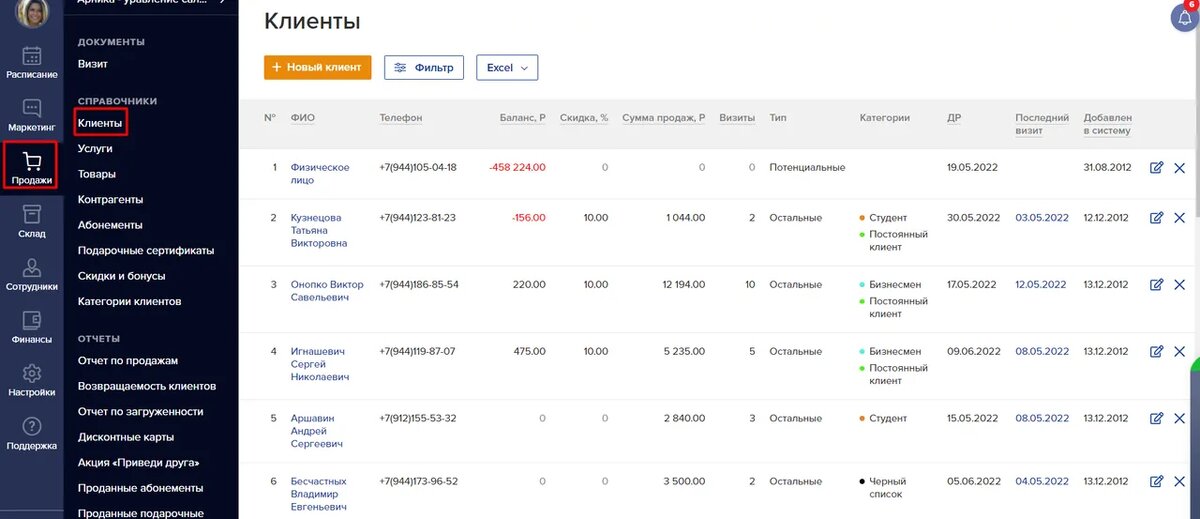Delete client Игнашевич Сергей Николаевич

click(1179, 352)
